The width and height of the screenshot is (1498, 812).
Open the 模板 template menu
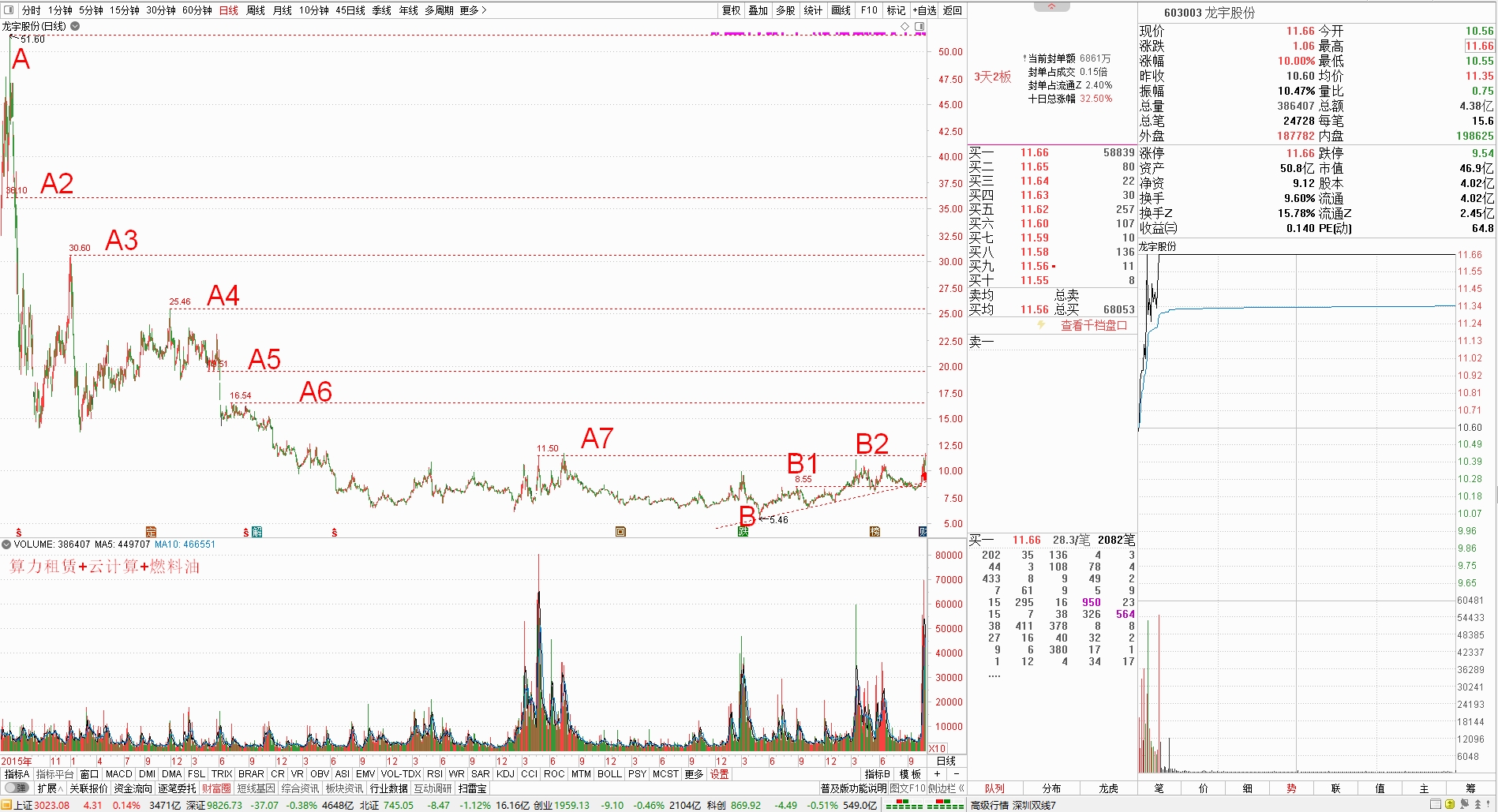910,774
